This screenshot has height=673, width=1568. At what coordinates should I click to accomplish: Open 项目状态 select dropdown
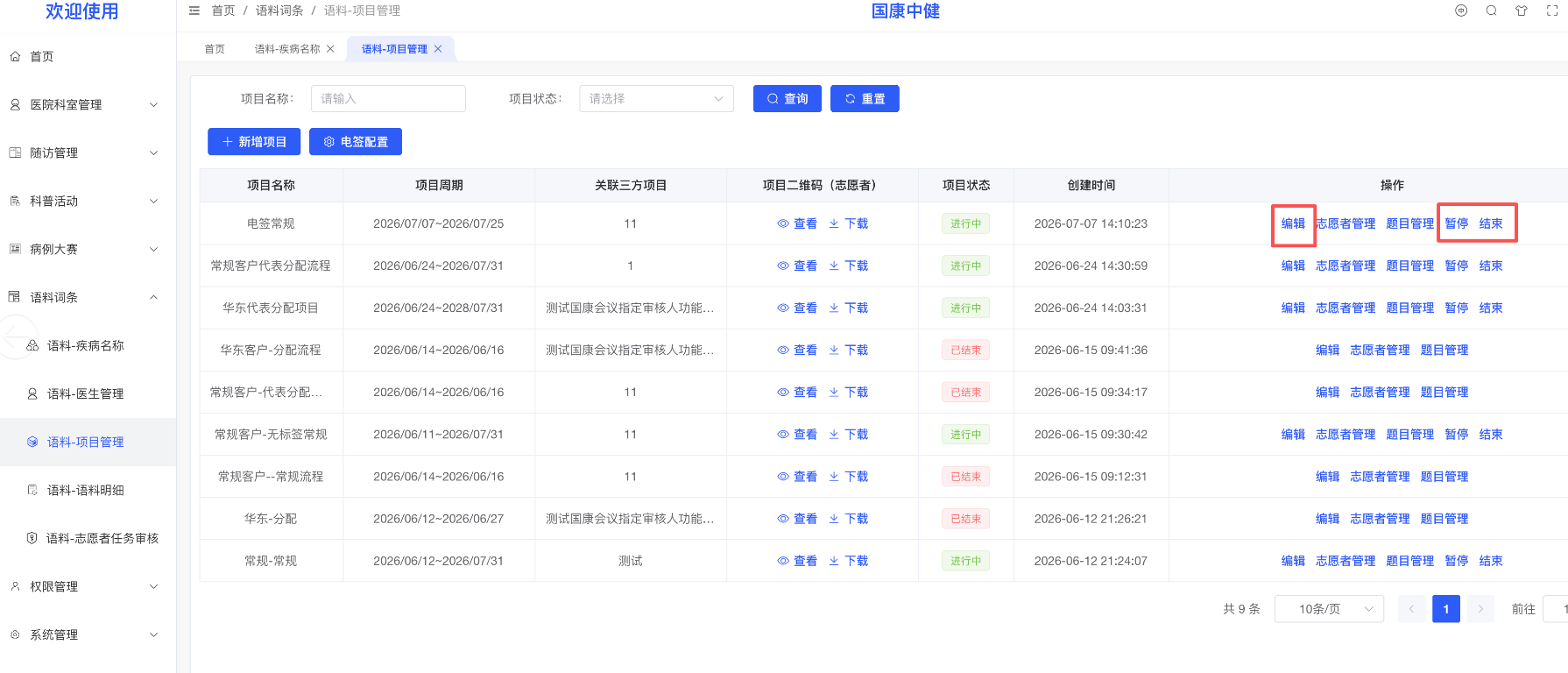click(656, 98)
